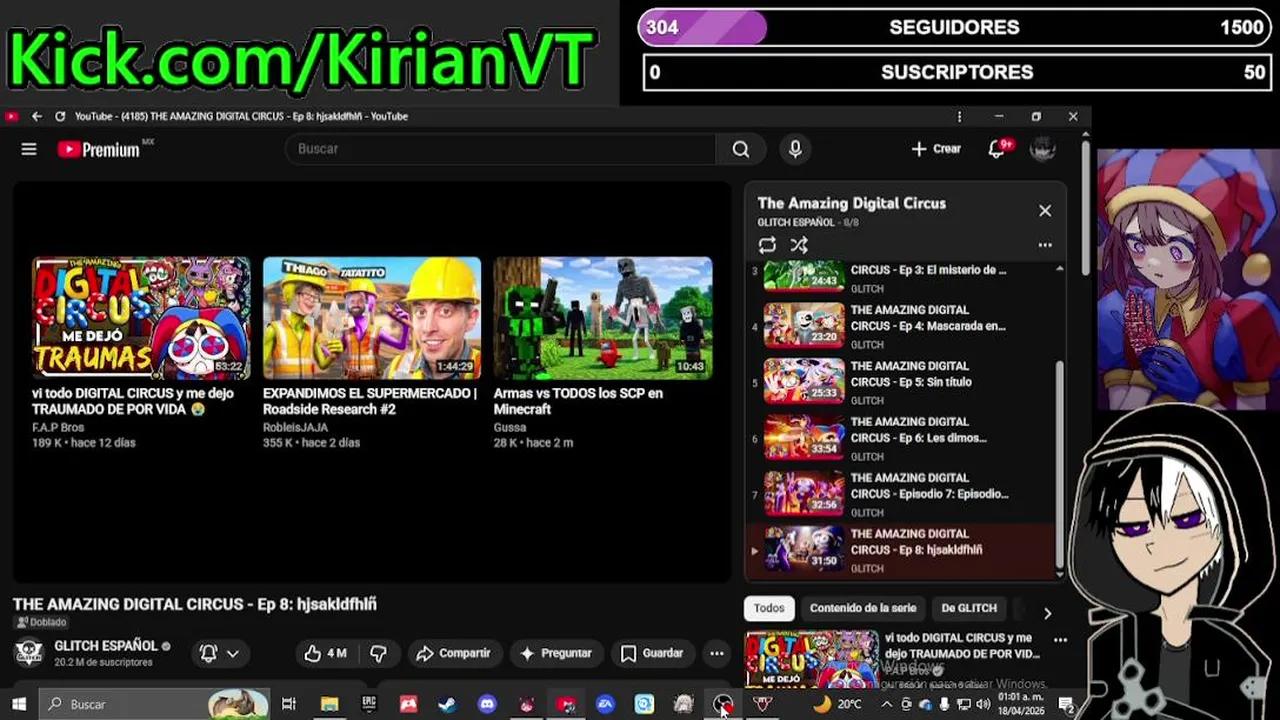Image resolution: width=1280 pixels, height=720 pixels.
Task: Show hidden system tray icons
Action: coord(886,704)
